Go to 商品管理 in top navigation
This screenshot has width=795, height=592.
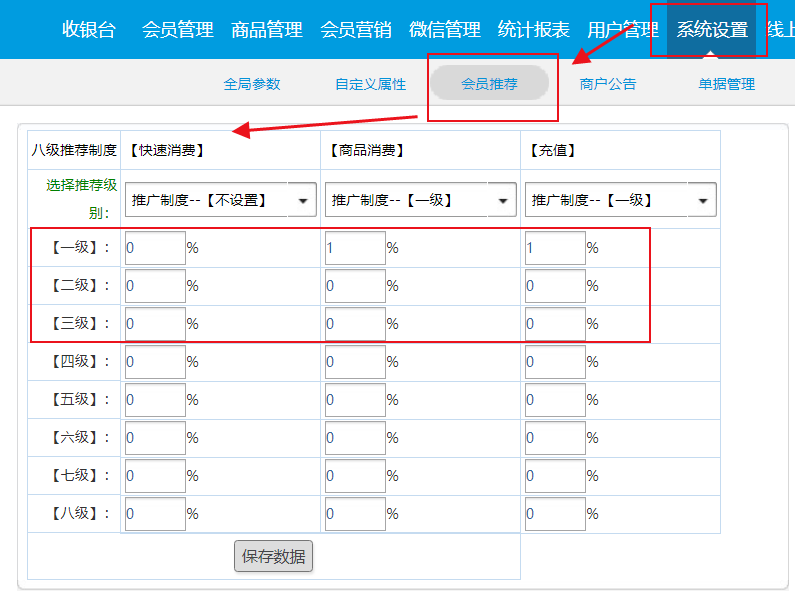point(266,30)
